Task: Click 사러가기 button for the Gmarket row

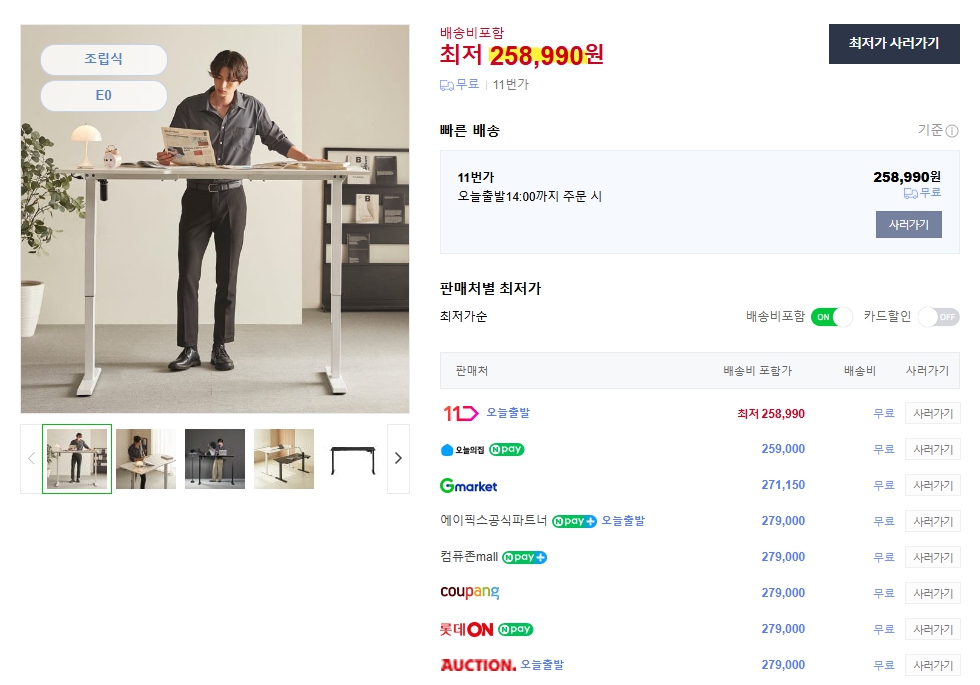Action: [x=932, y=486]
